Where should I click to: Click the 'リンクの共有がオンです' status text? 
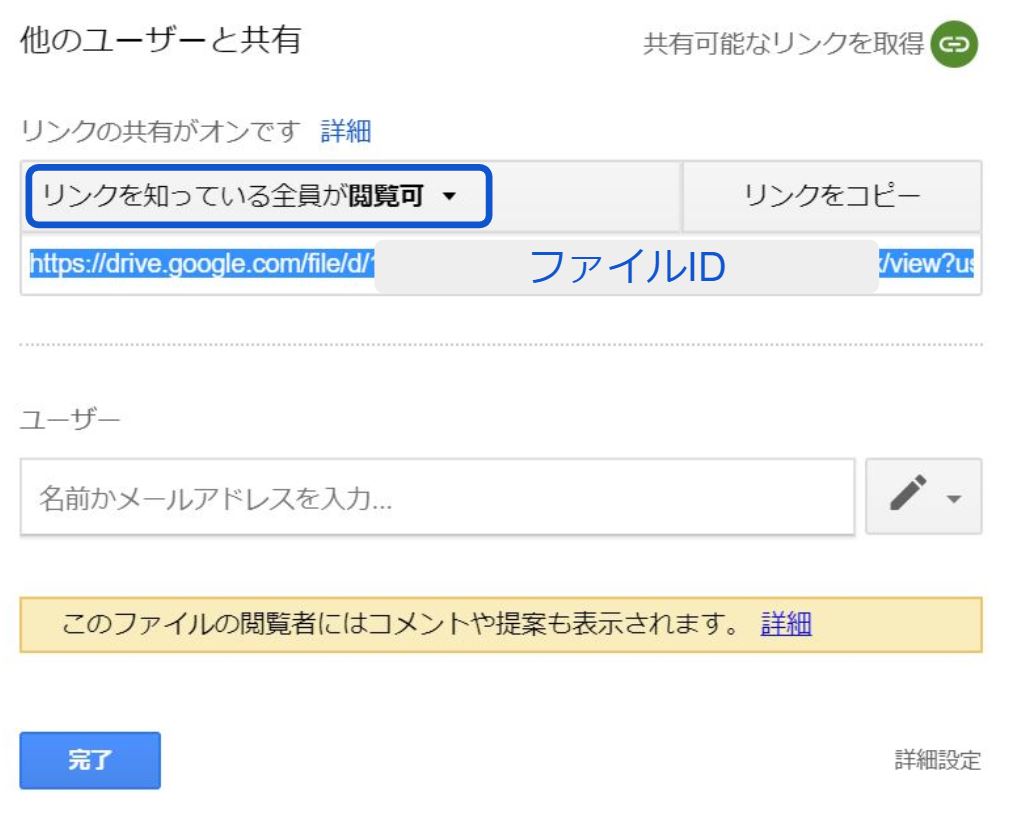click(x=161, y=131)
